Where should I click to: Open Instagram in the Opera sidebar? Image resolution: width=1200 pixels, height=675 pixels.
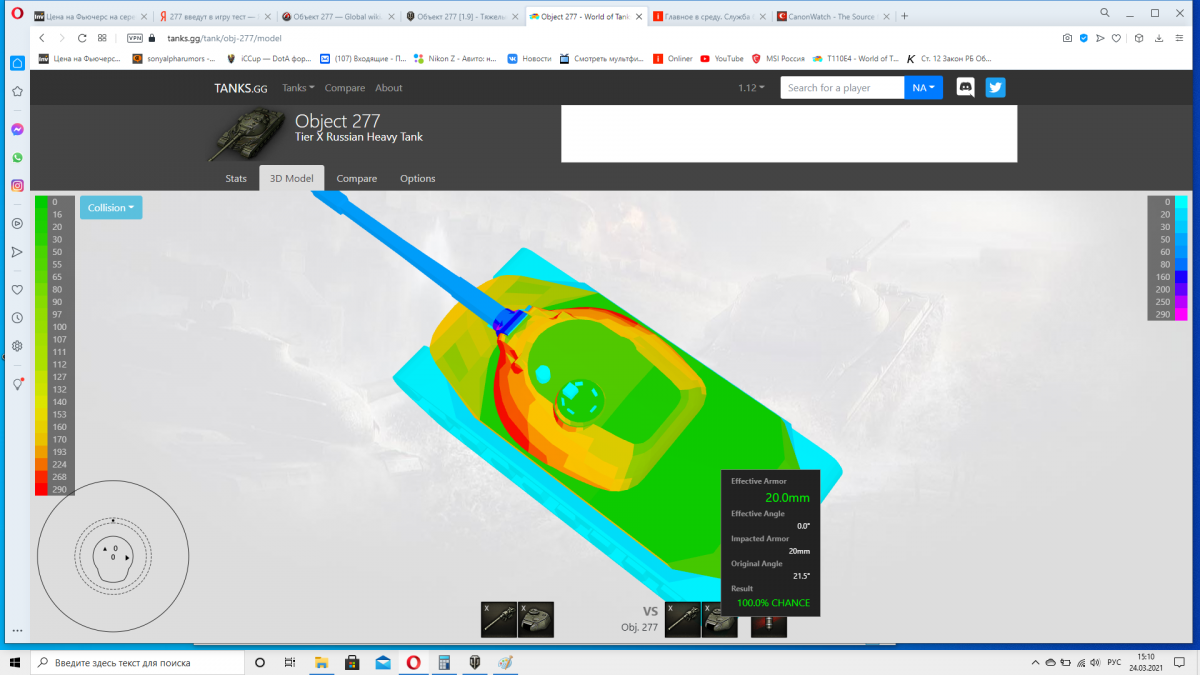pyautogui.click(x=17, y=185)
